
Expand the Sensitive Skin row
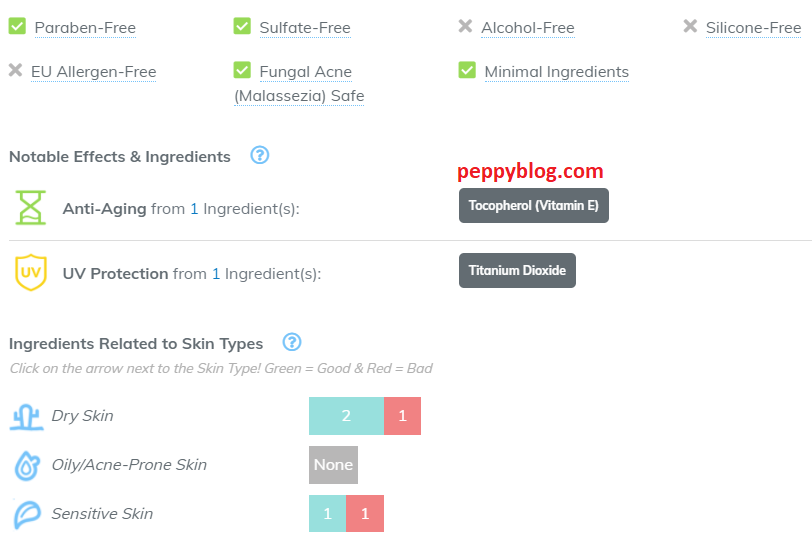(102, 514)
